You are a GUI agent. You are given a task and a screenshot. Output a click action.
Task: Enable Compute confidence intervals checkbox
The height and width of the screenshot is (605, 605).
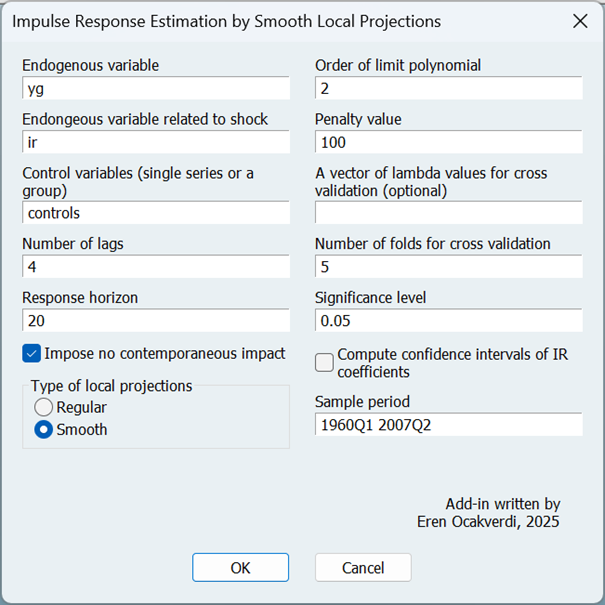(324, 362)
